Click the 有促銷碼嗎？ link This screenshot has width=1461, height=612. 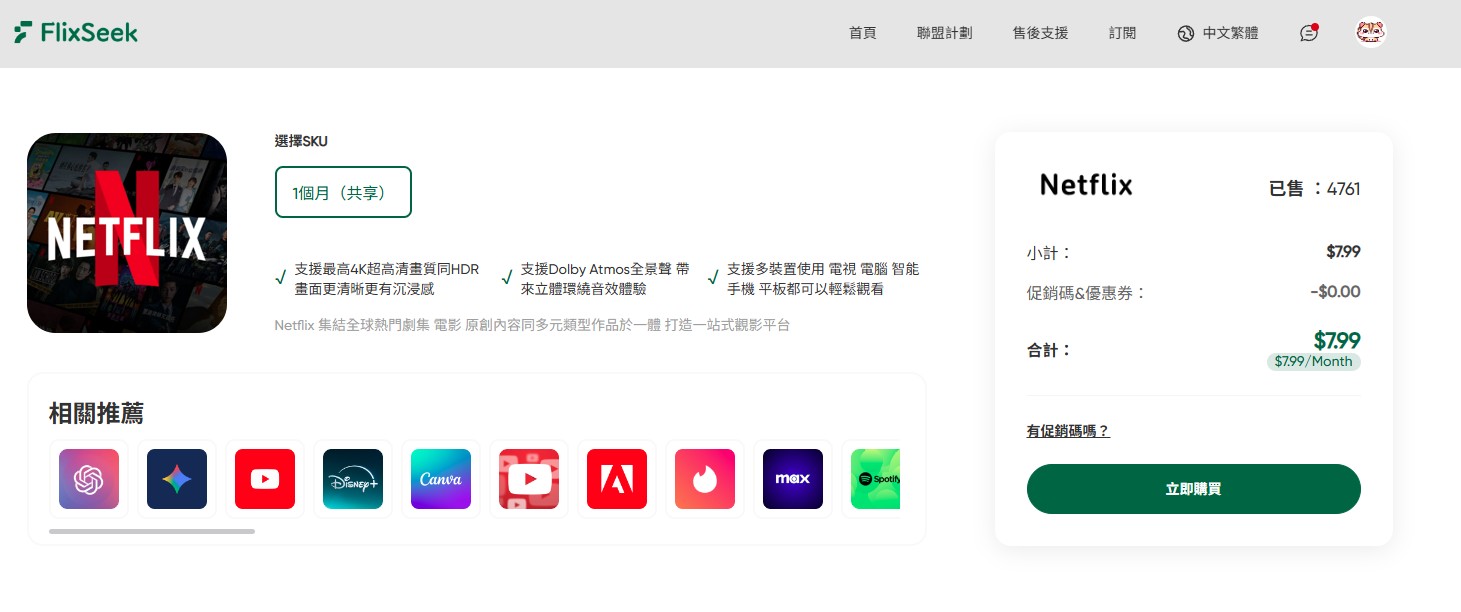pos(1068,431)
